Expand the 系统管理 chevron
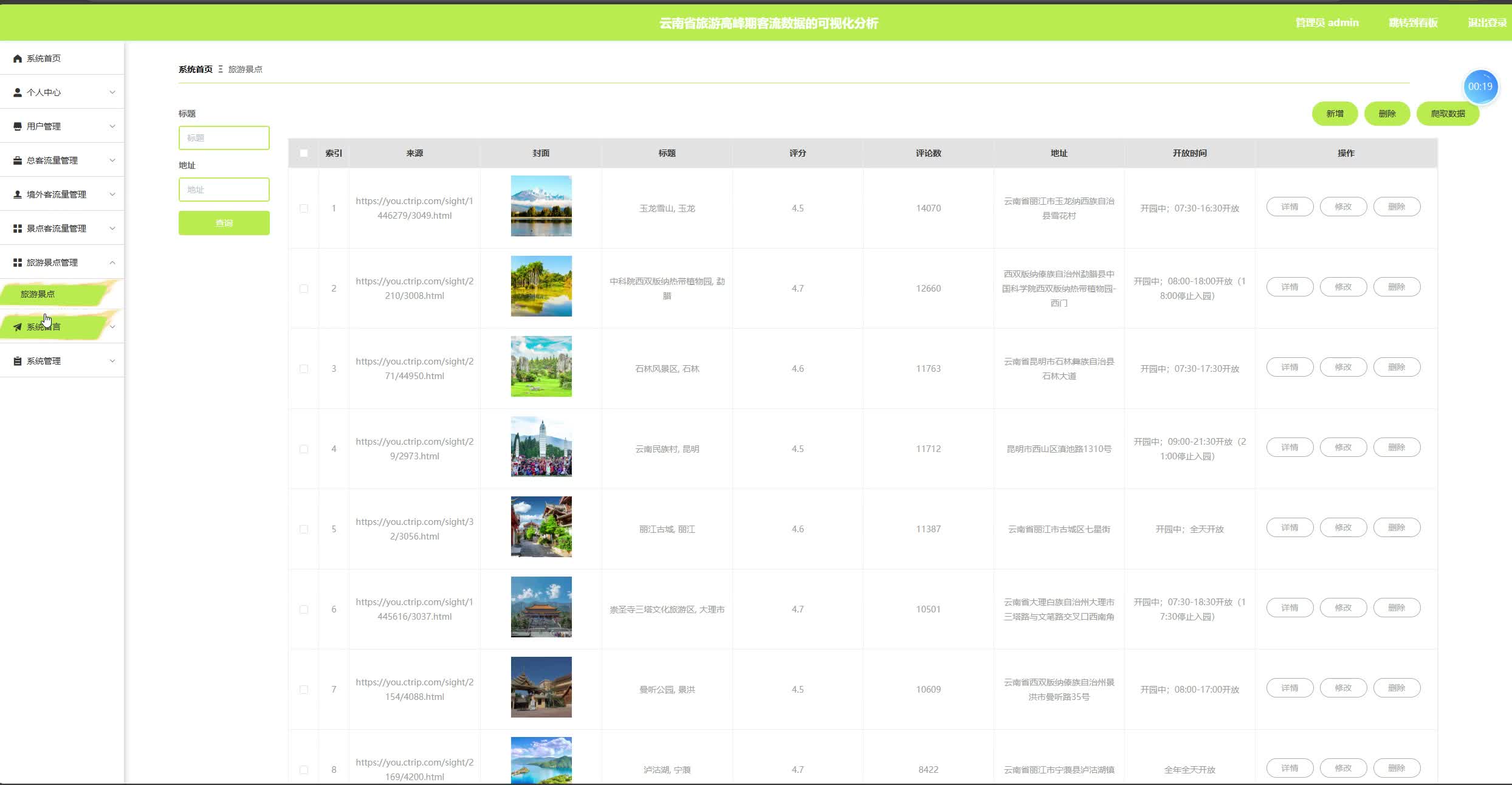1512x785 pixels. coord(112,361)
